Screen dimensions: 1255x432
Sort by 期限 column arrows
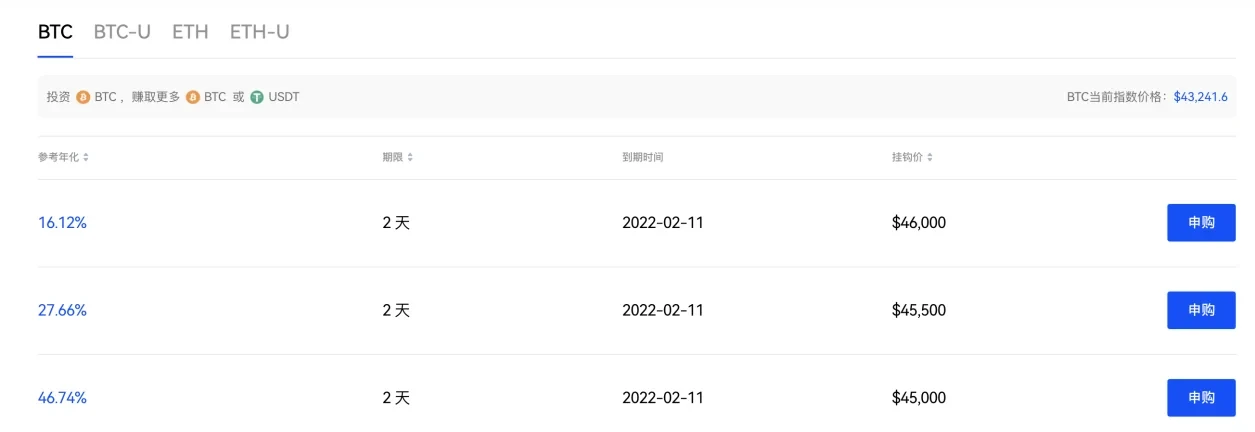click(410, 158)
